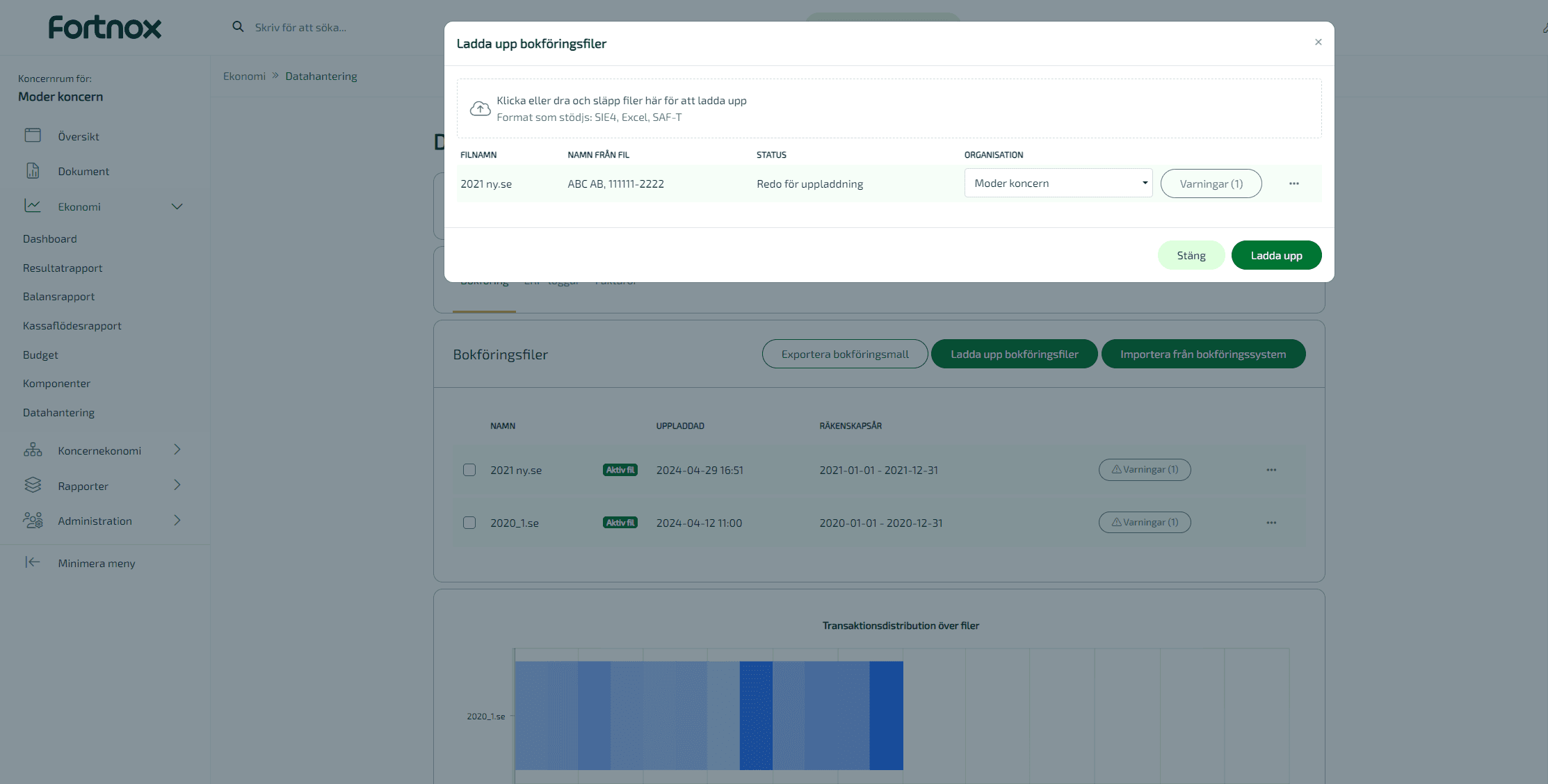Open Dashboard in sidebar

coord(50,239)
